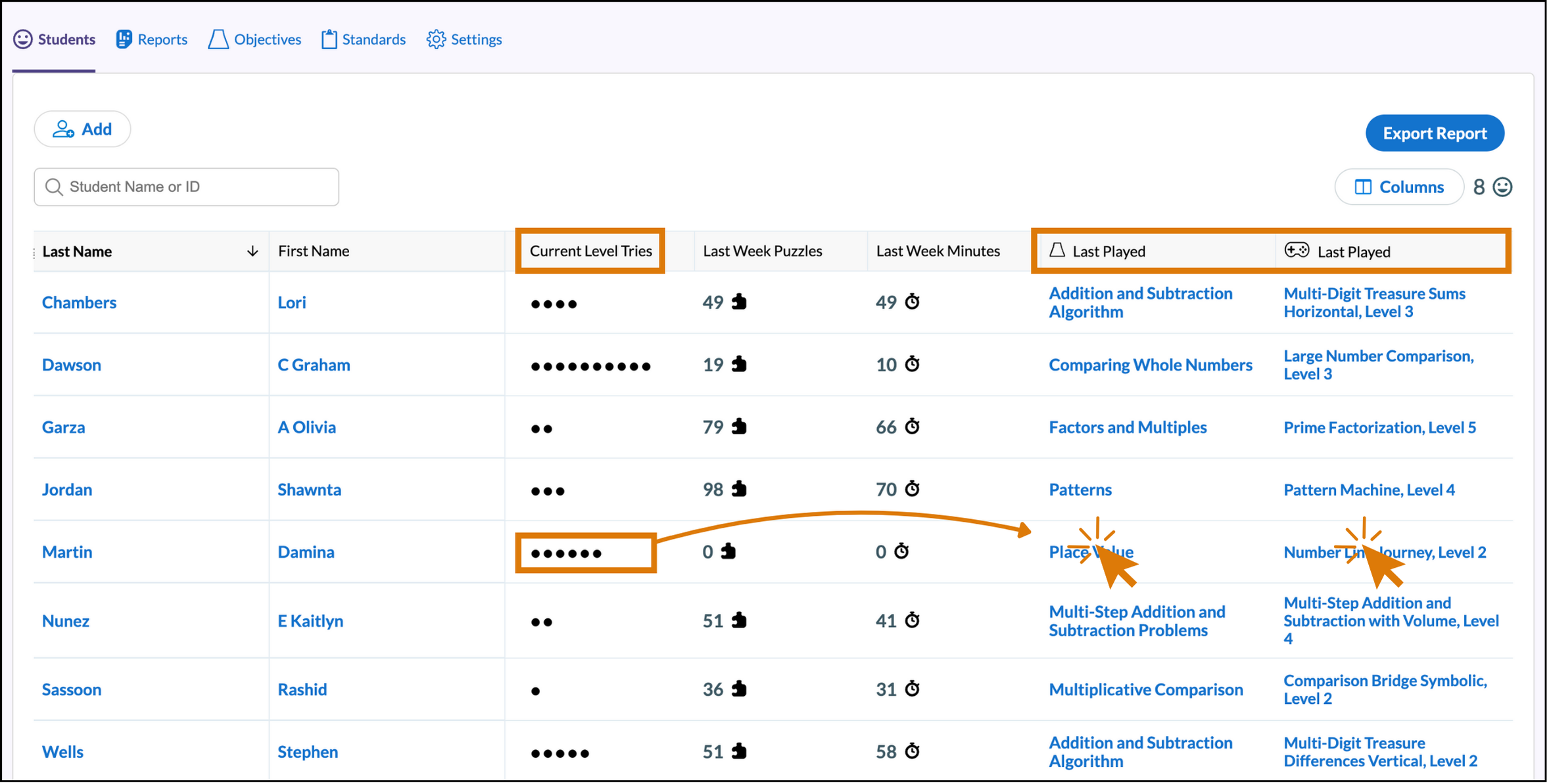Click the Export Report button

coord(1434,133)
